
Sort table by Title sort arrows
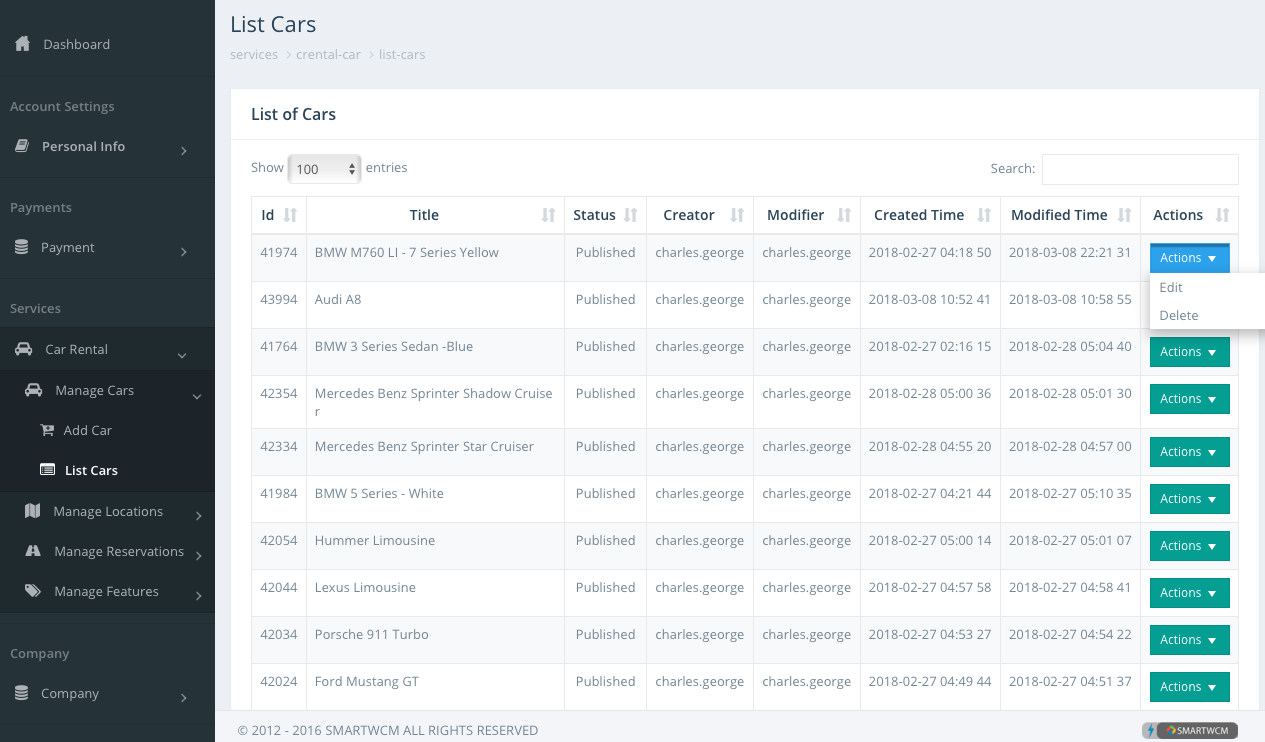point(549,215)
